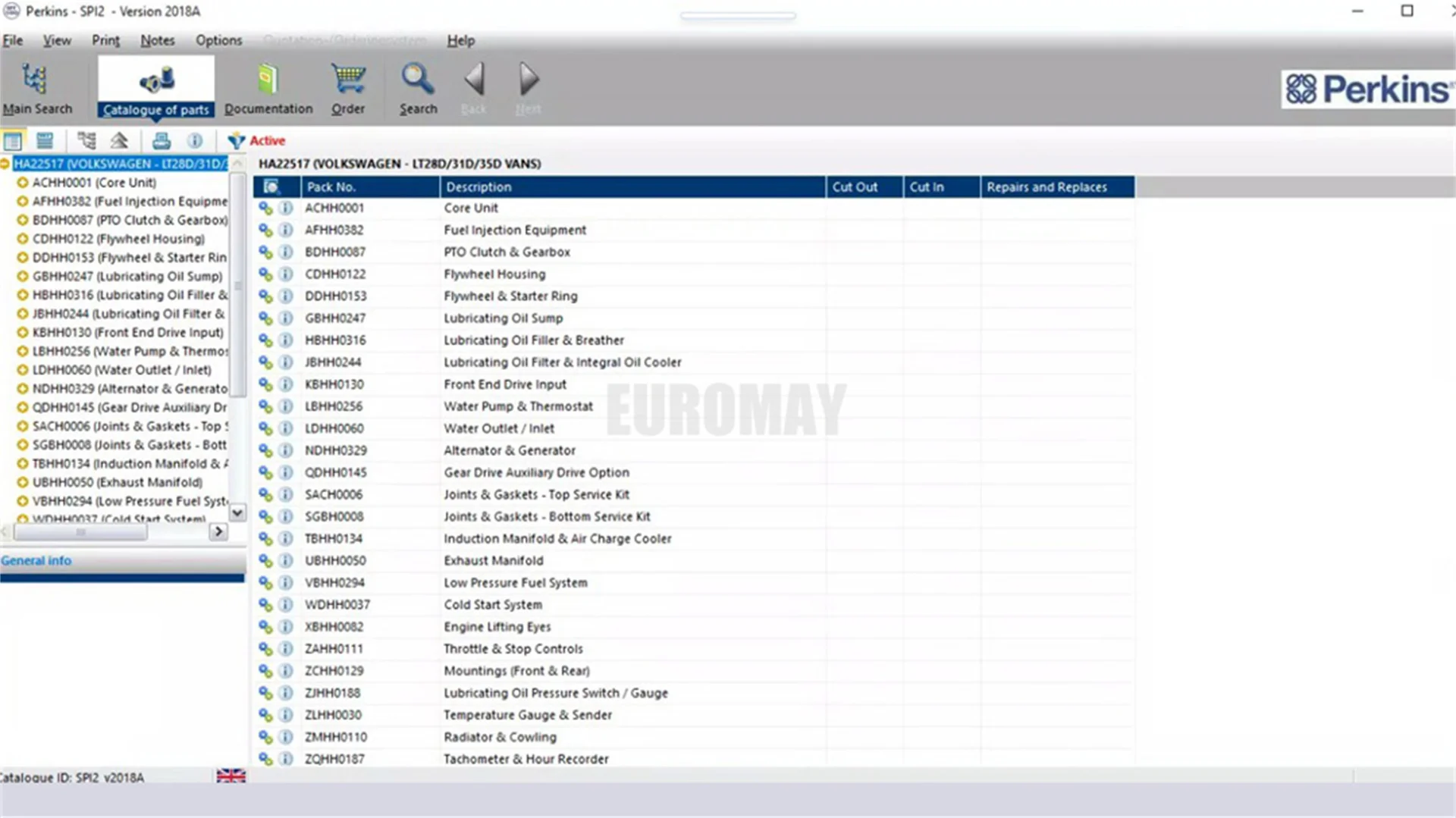1456x818 pixels.
Task: Click the collapse-all arrows icon
Action: 118,140
